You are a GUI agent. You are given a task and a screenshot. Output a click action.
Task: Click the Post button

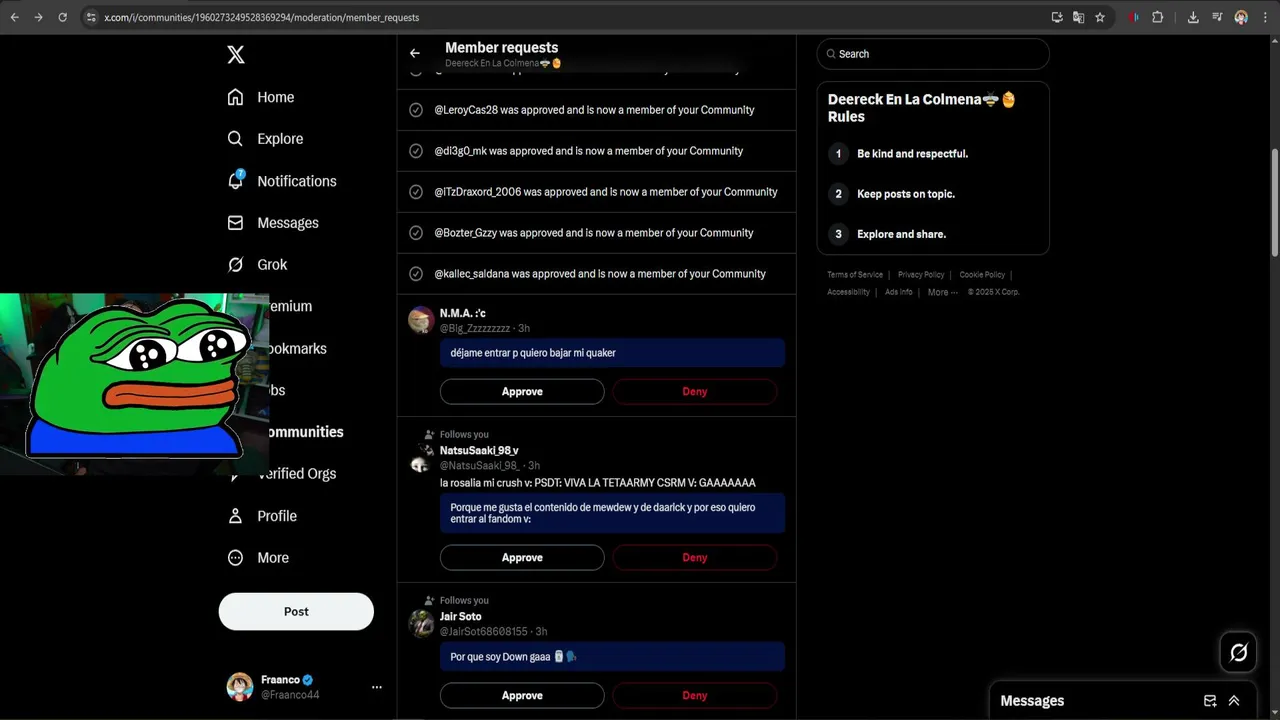click(296, 611)
